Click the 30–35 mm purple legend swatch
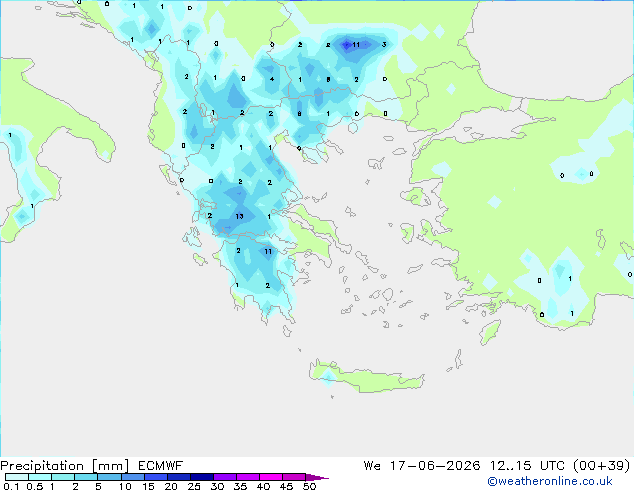Screen dimensions: 634x490 225,477
